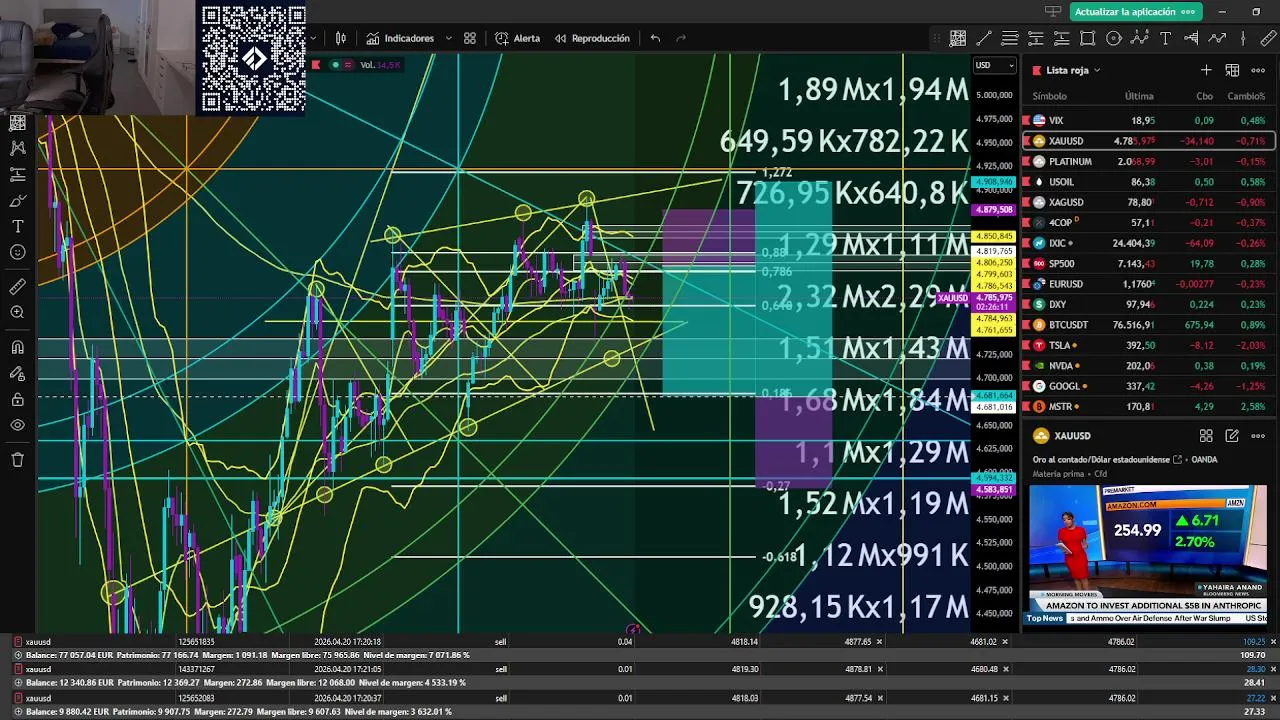Screen dimensions: 1280x720
Task: Open watchlist more options menu
Action: (x=1258, y=70)
